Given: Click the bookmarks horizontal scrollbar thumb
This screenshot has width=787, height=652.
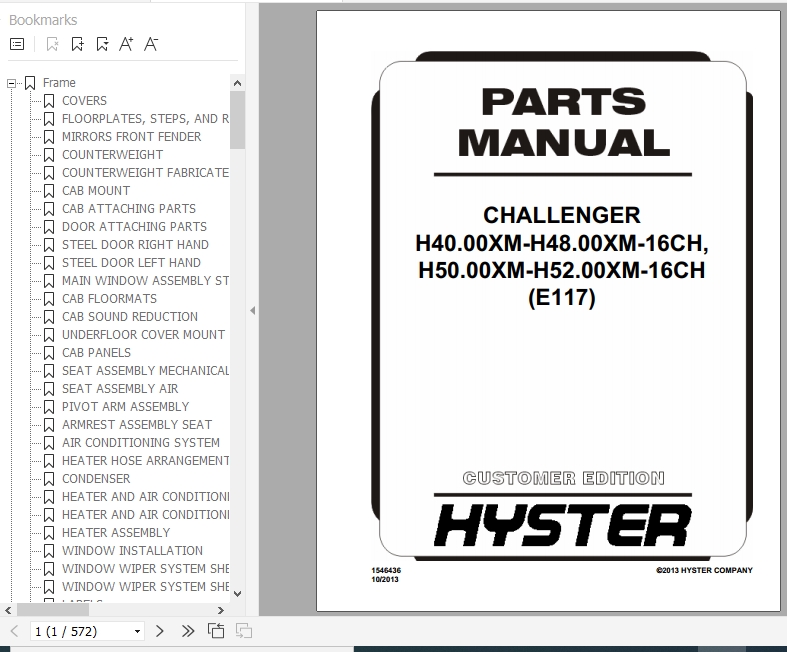Looking at the screenshot, I should click(53, 610).
